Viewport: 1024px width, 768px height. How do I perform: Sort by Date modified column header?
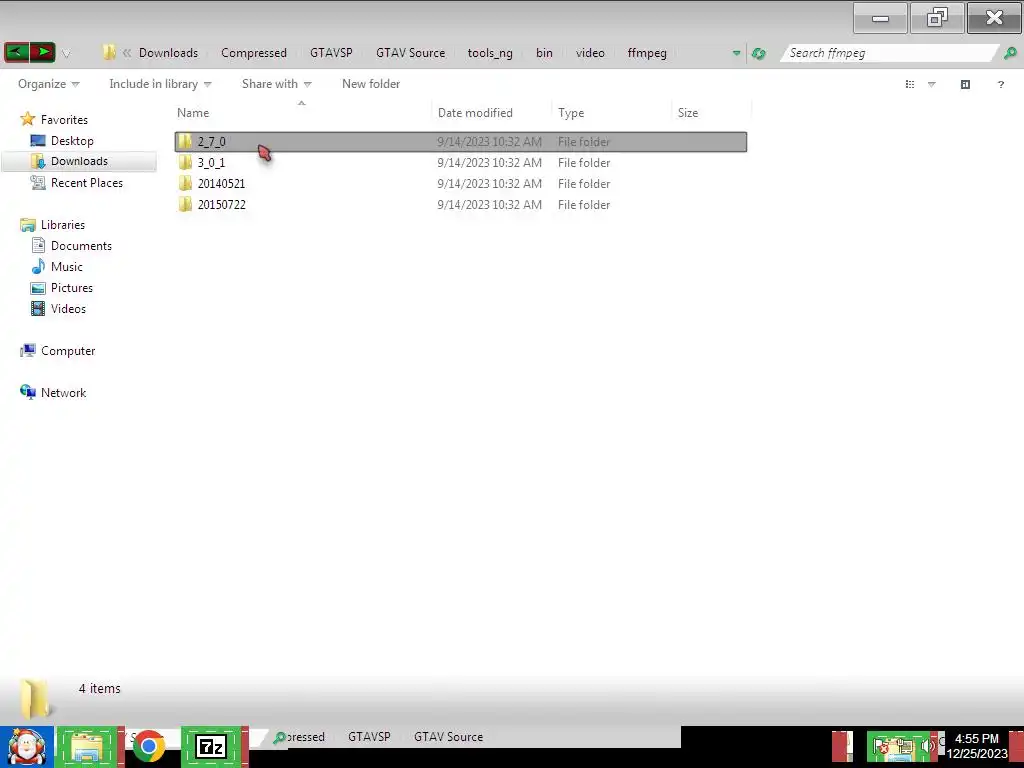coord(491,112)
